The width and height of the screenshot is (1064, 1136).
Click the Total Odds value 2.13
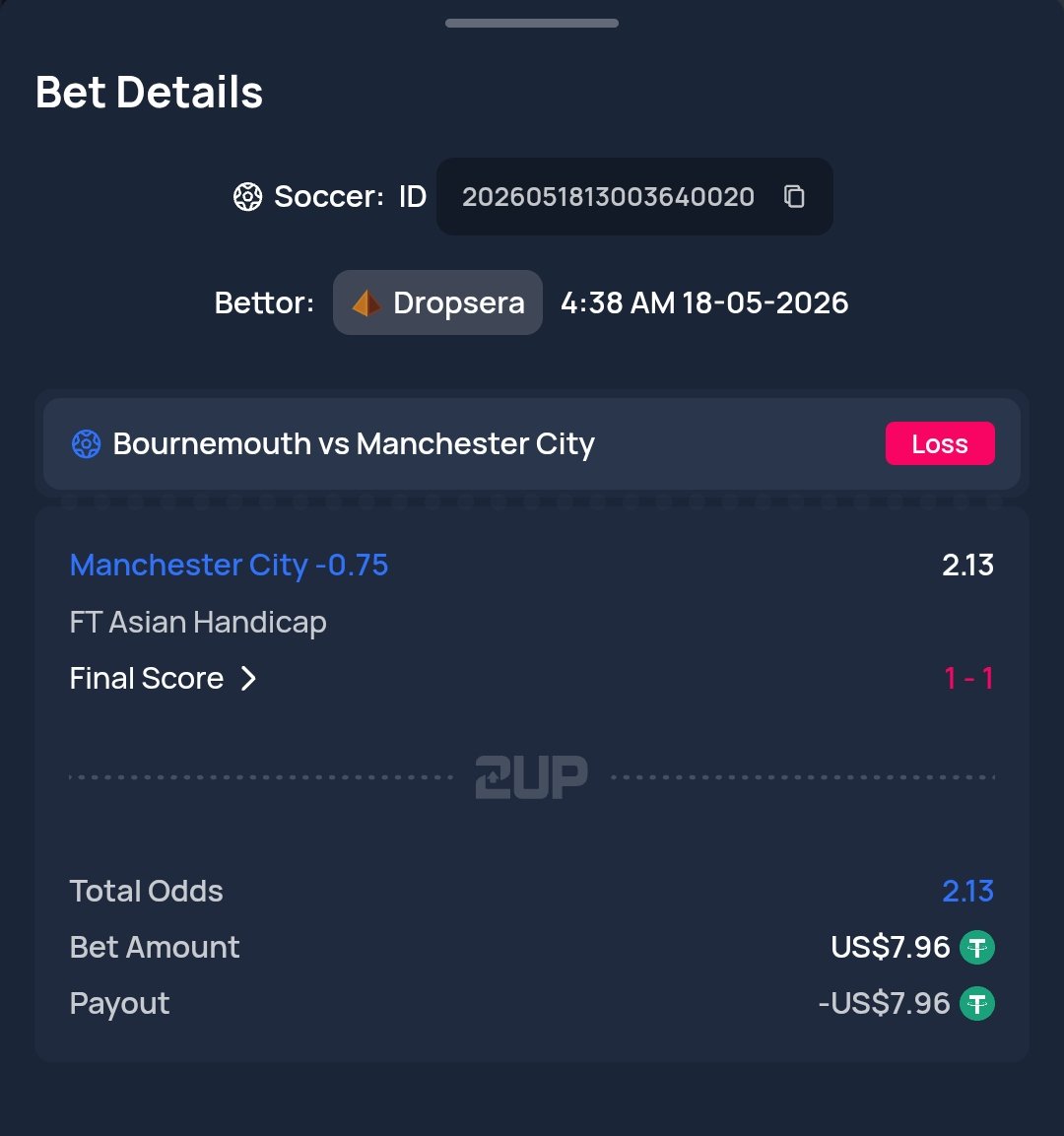click(967, 891)
